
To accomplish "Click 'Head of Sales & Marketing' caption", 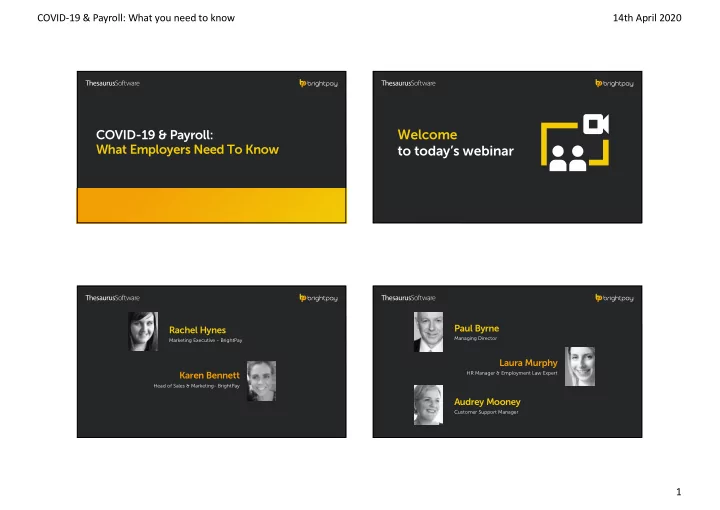I will (197, 386).
